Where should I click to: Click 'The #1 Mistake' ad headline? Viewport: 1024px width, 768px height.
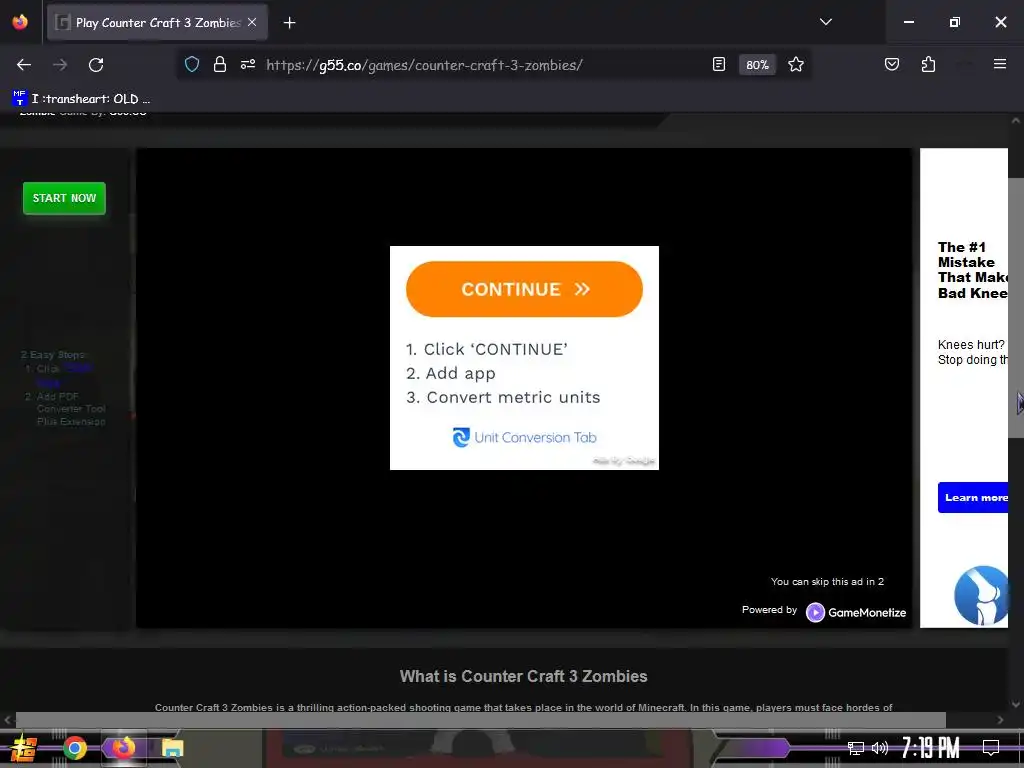pyautogui.click(x=972, y=270)
